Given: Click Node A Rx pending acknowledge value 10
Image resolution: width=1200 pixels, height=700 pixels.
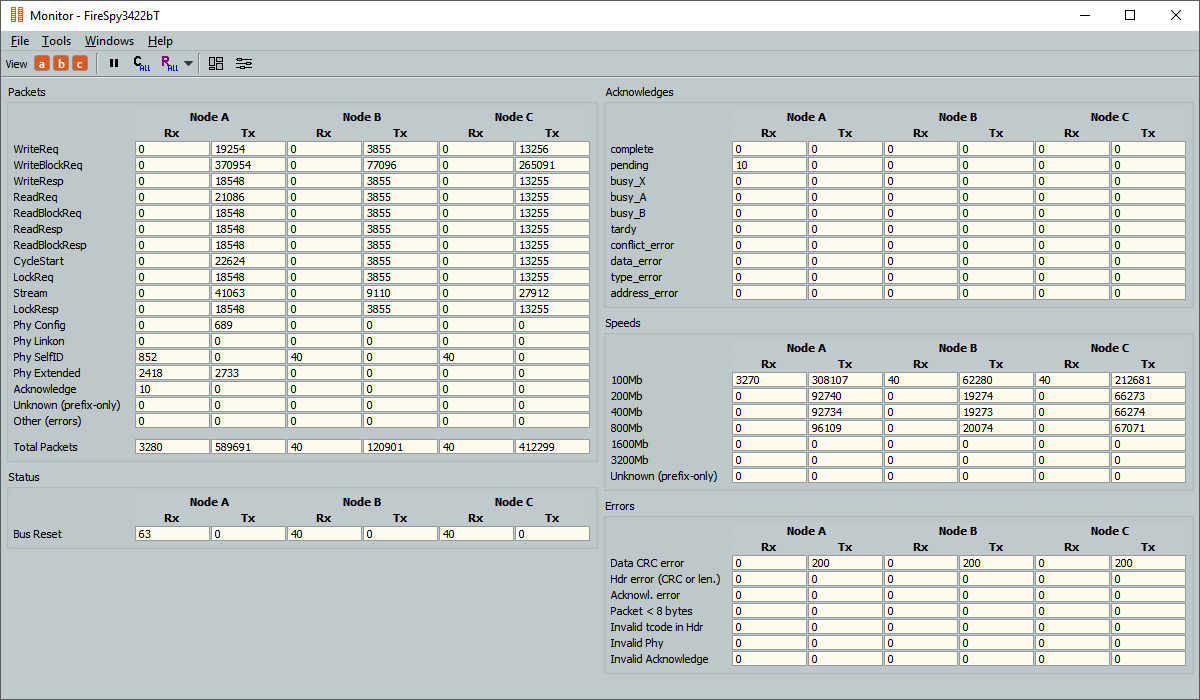Looking at the screenshot, I should click(769, 165).
